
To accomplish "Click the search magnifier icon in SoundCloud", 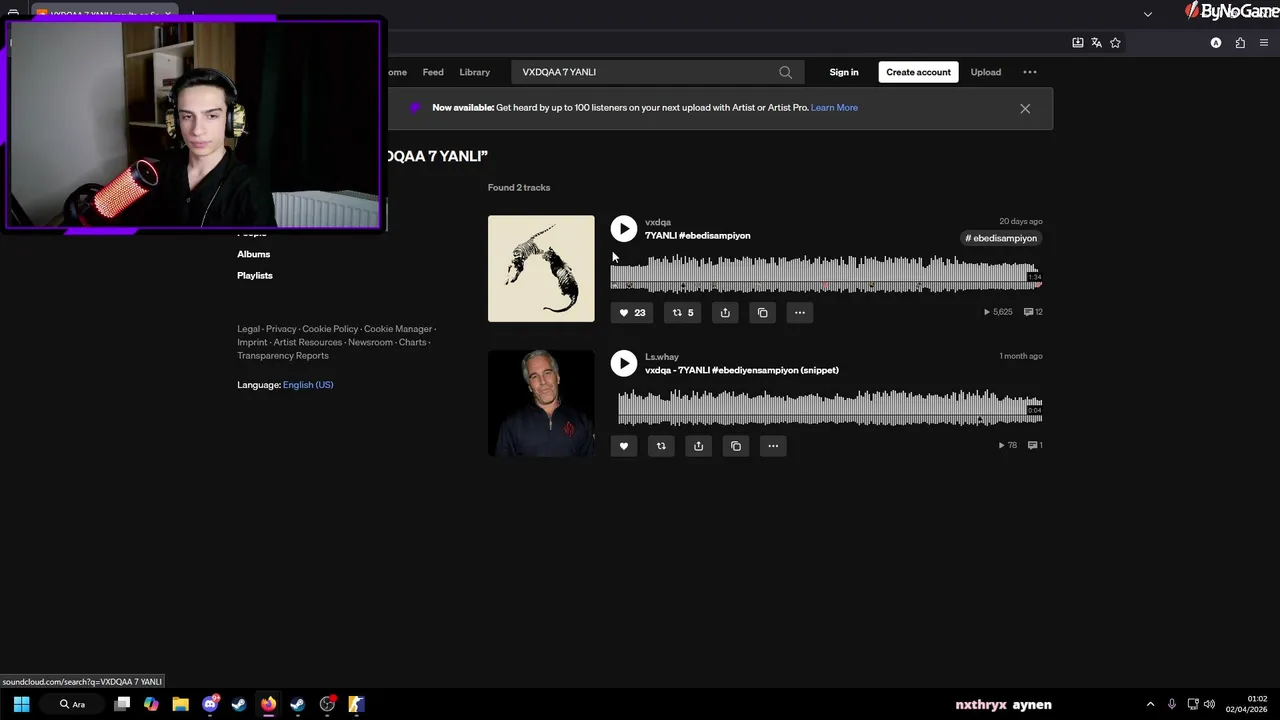I will (785, 72).
